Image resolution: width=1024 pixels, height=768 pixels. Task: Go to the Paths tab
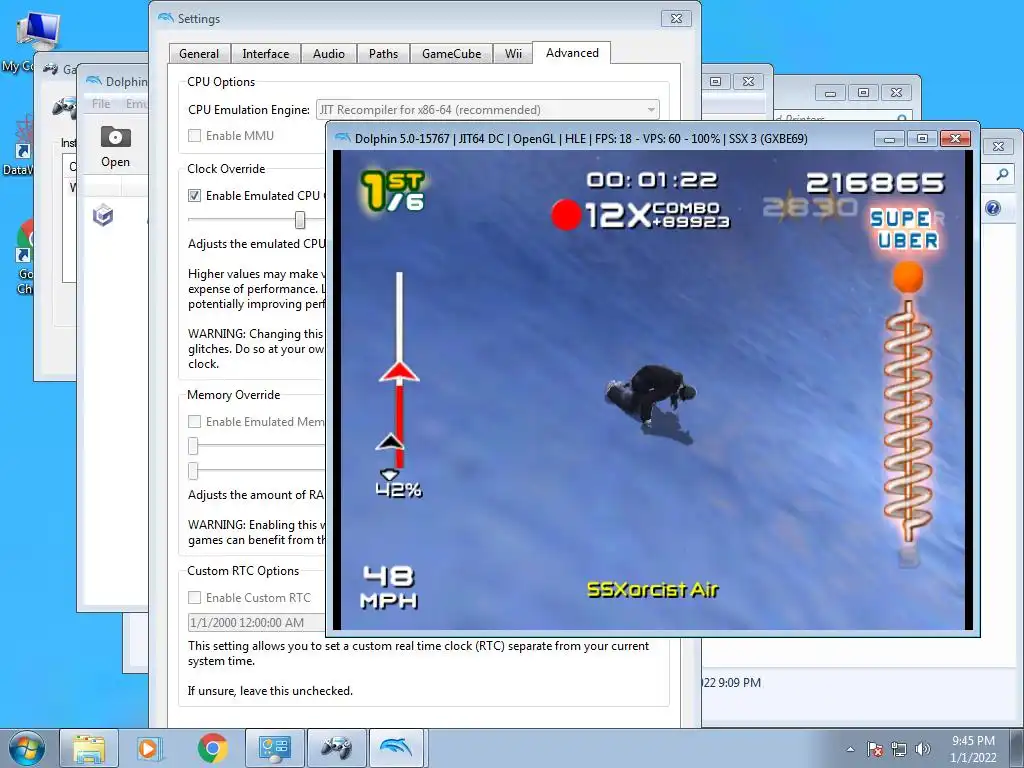[x=383, y=54]
